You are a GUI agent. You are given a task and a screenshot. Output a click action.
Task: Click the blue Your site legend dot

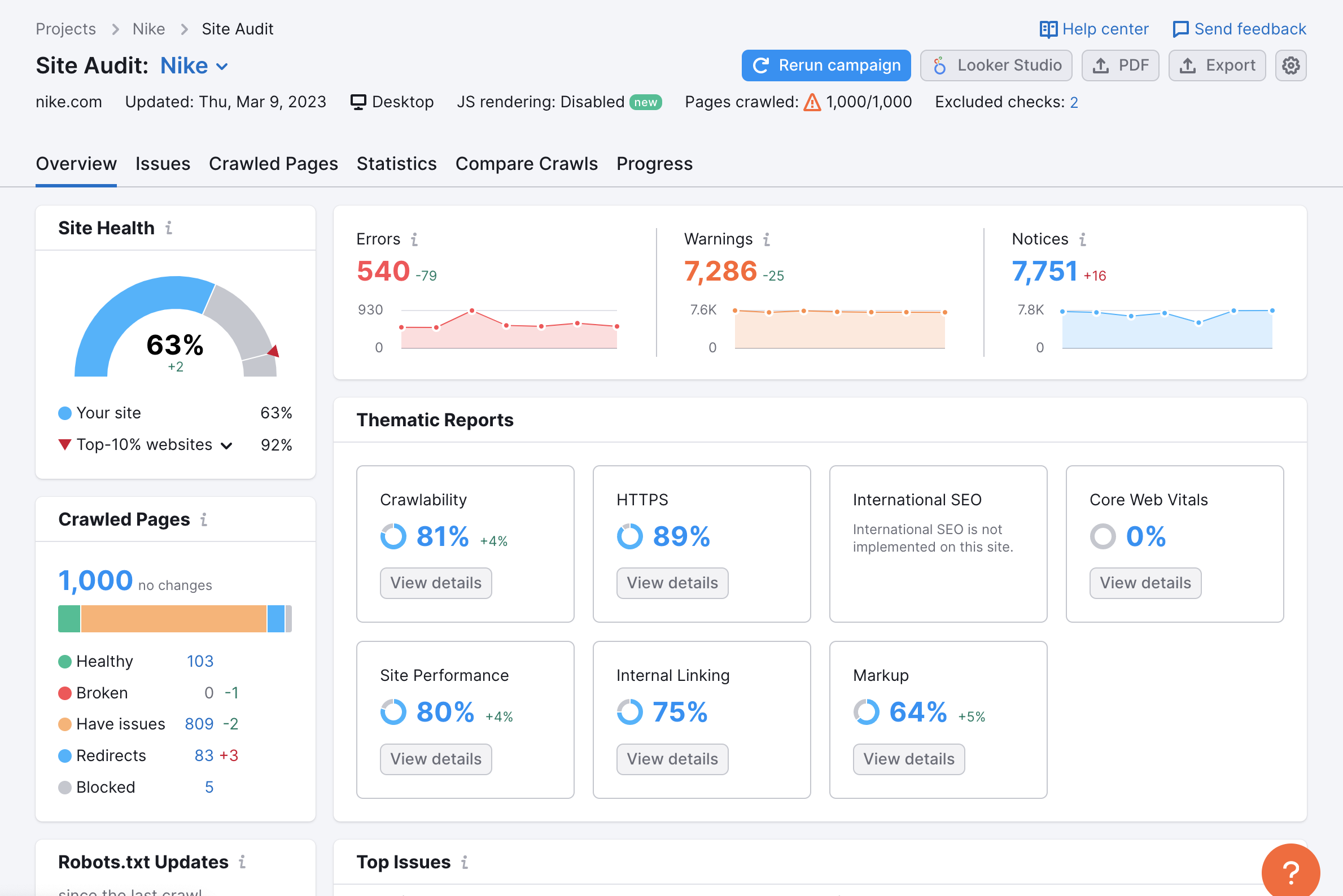pyautogui.click(x=65, y=413)
